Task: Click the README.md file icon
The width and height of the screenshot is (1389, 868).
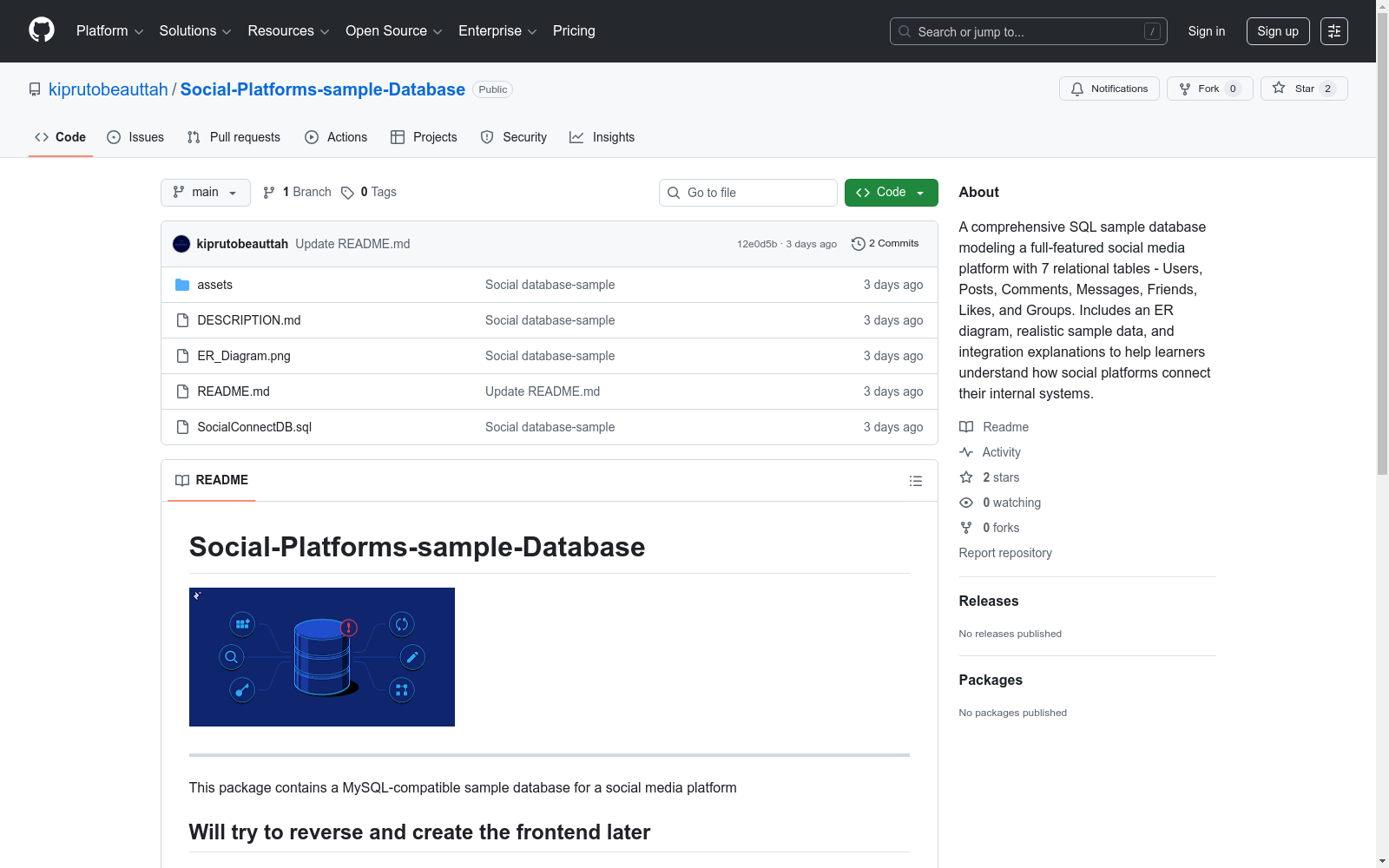Action: coord(182,391)
